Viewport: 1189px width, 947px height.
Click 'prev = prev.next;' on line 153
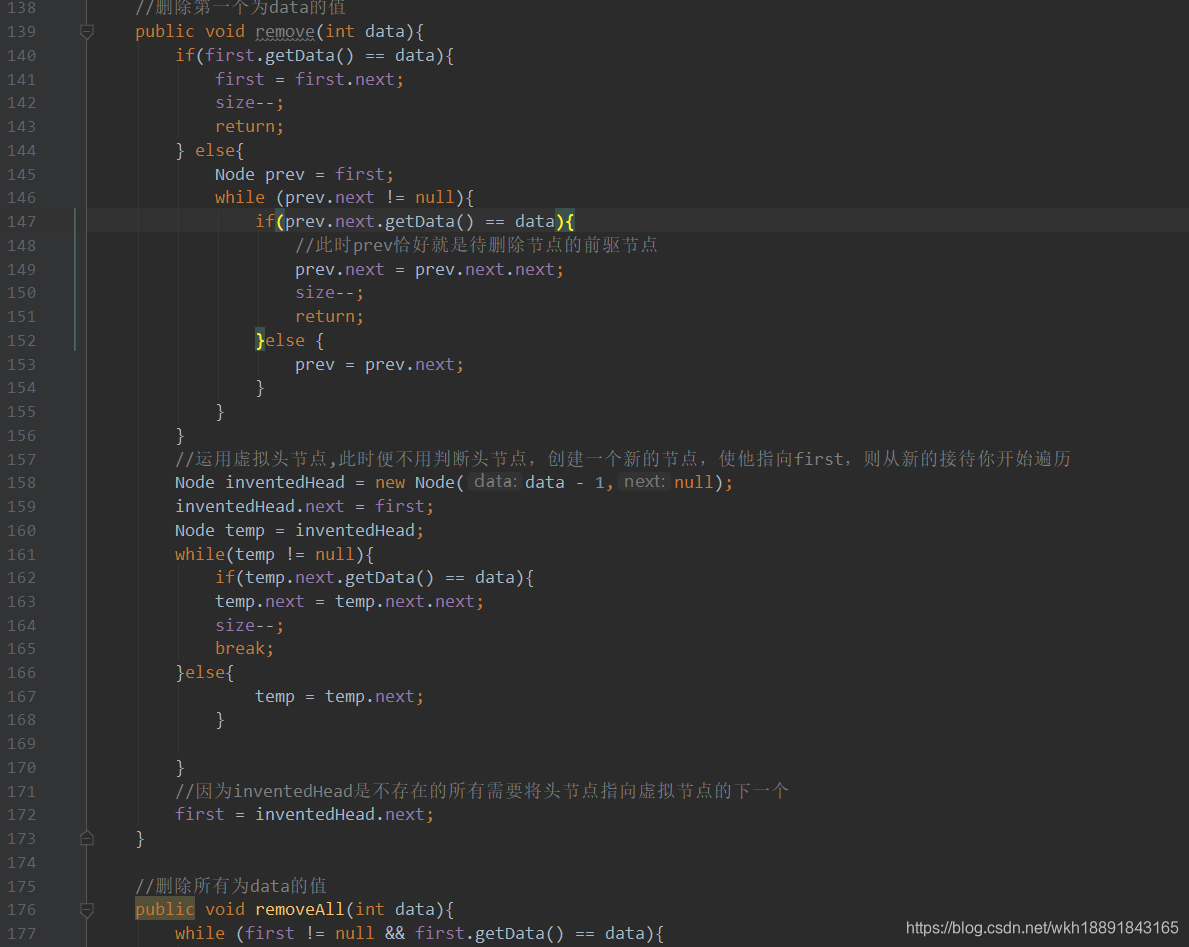(379, 365)
